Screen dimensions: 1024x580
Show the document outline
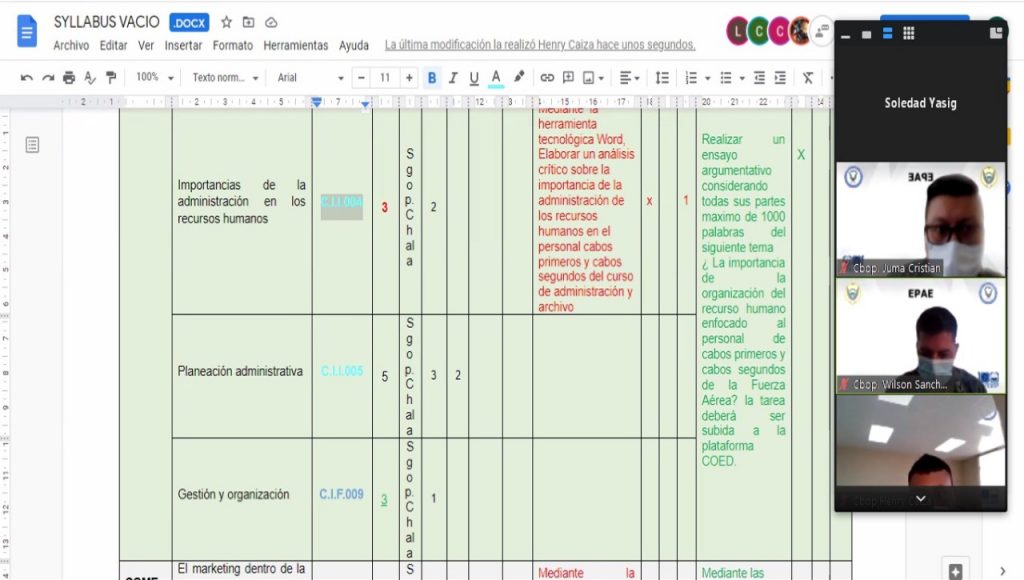[x=32, y=144]
